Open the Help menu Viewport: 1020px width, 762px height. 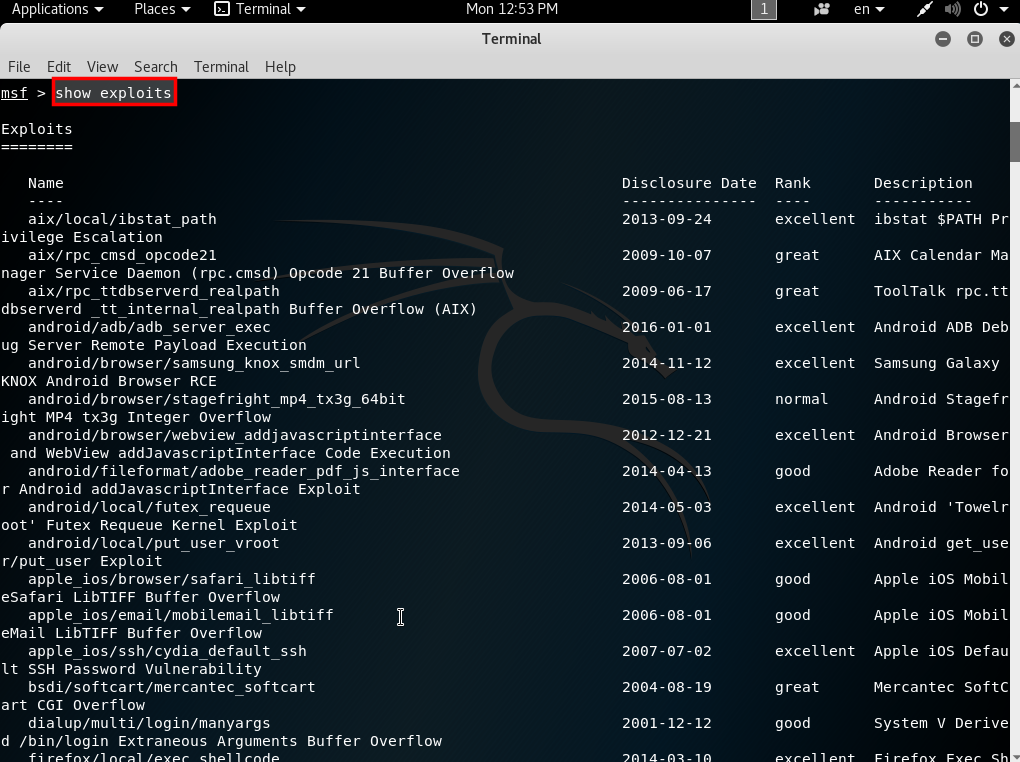280,66
